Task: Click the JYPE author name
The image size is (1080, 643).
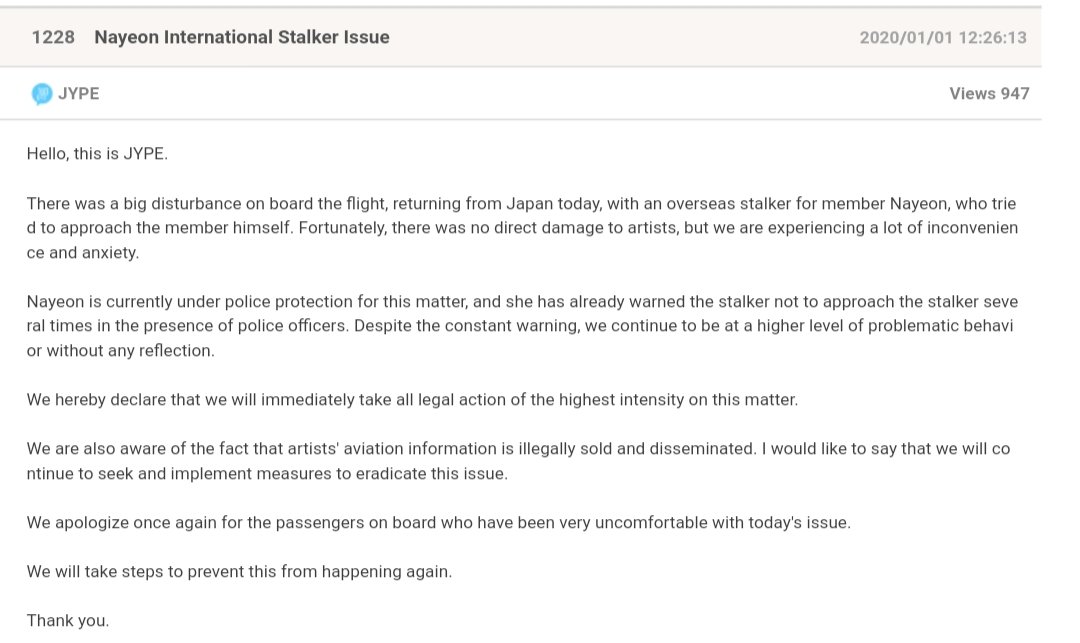Action: pyautogui.click(x=79, y=94)
